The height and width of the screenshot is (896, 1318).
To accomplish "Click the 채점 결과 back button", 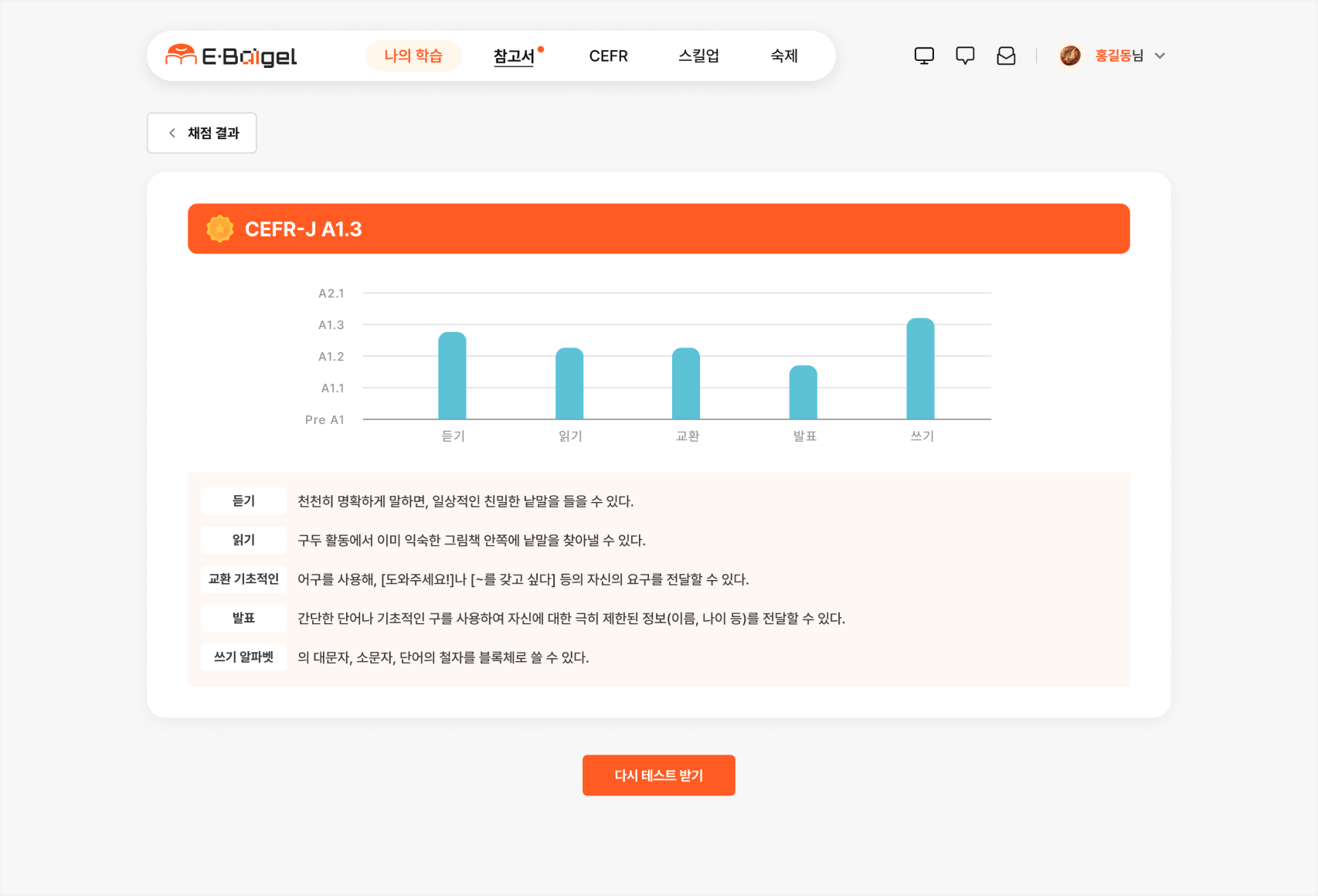I will tap(201, 132).
